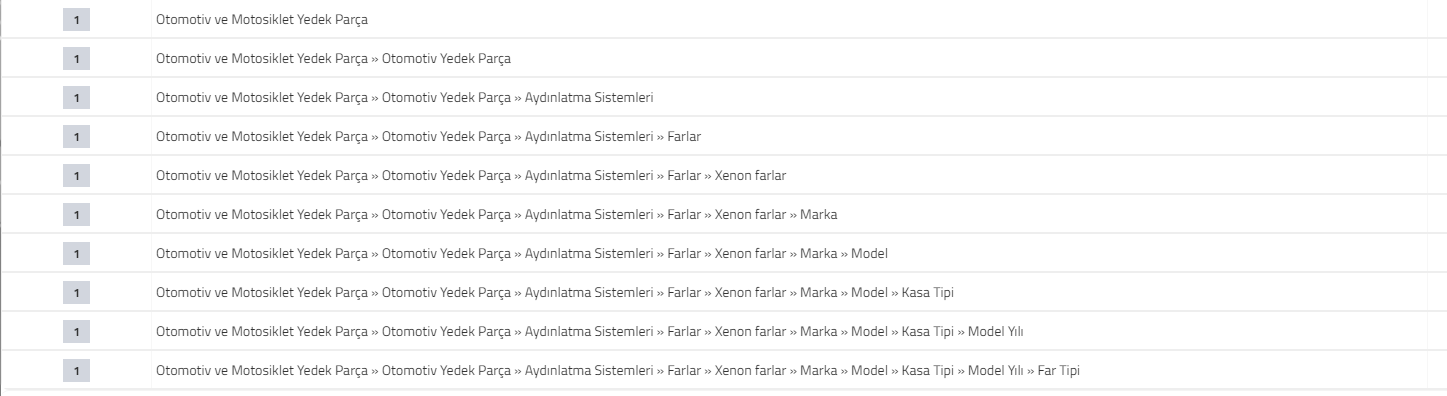The image size is (1447, 396).
Task: Select the category path ending in Otomotiv Yedek Parça
Action: tap(333, 58)
